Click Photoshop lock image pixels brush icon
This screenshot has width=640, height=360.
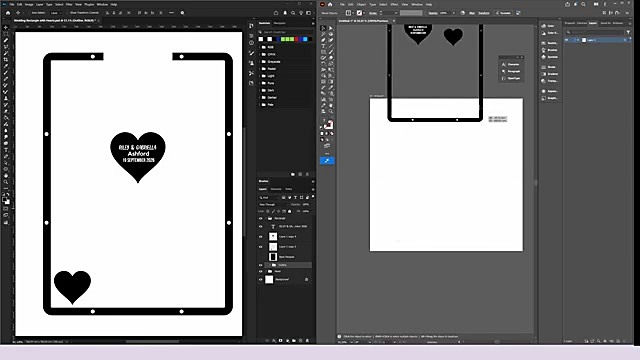tap(273, 211)
